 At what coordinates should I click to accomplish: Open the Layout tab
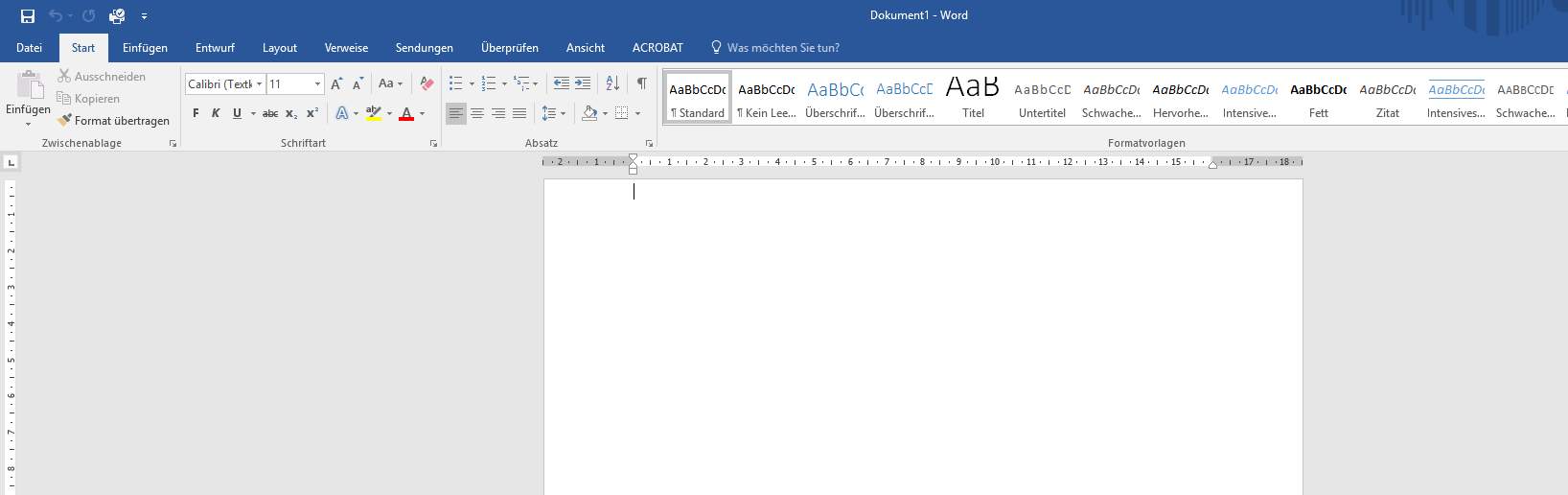[x=280, y=48]
